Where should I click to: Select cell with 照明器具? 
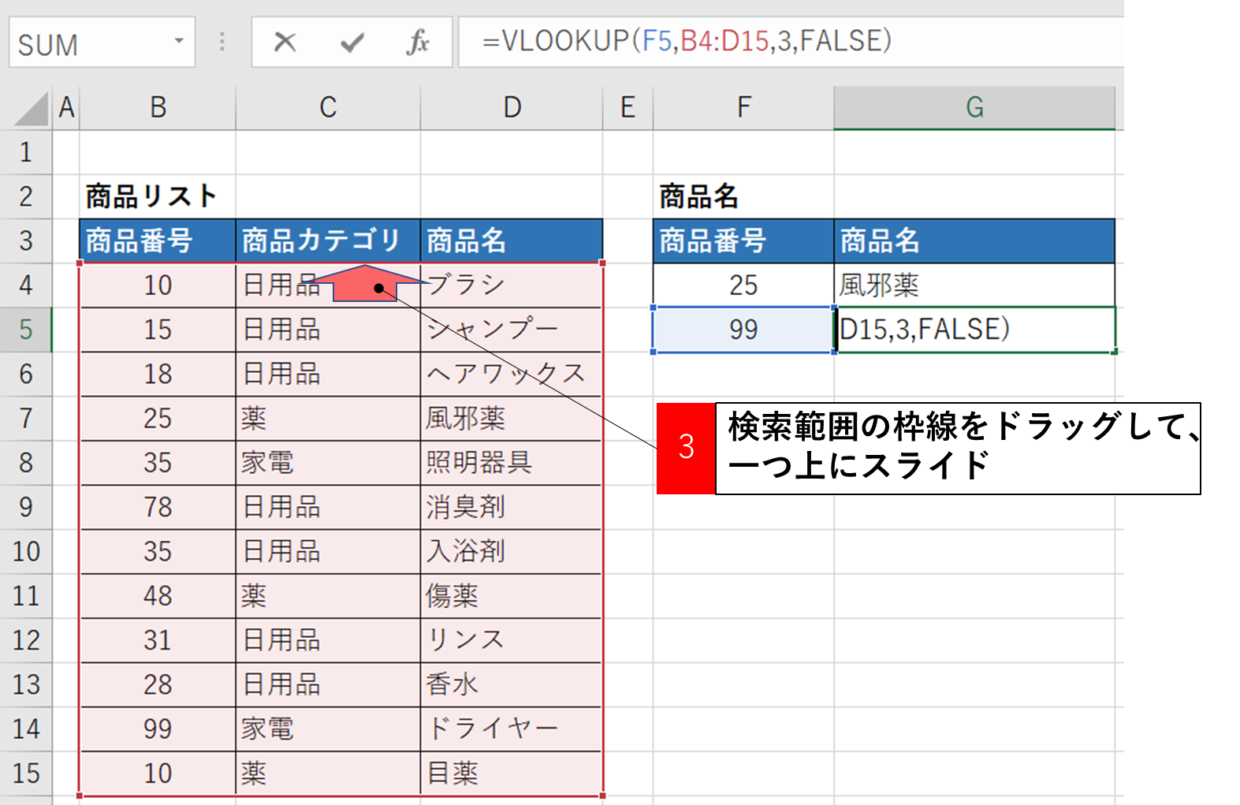coord(512,462)
